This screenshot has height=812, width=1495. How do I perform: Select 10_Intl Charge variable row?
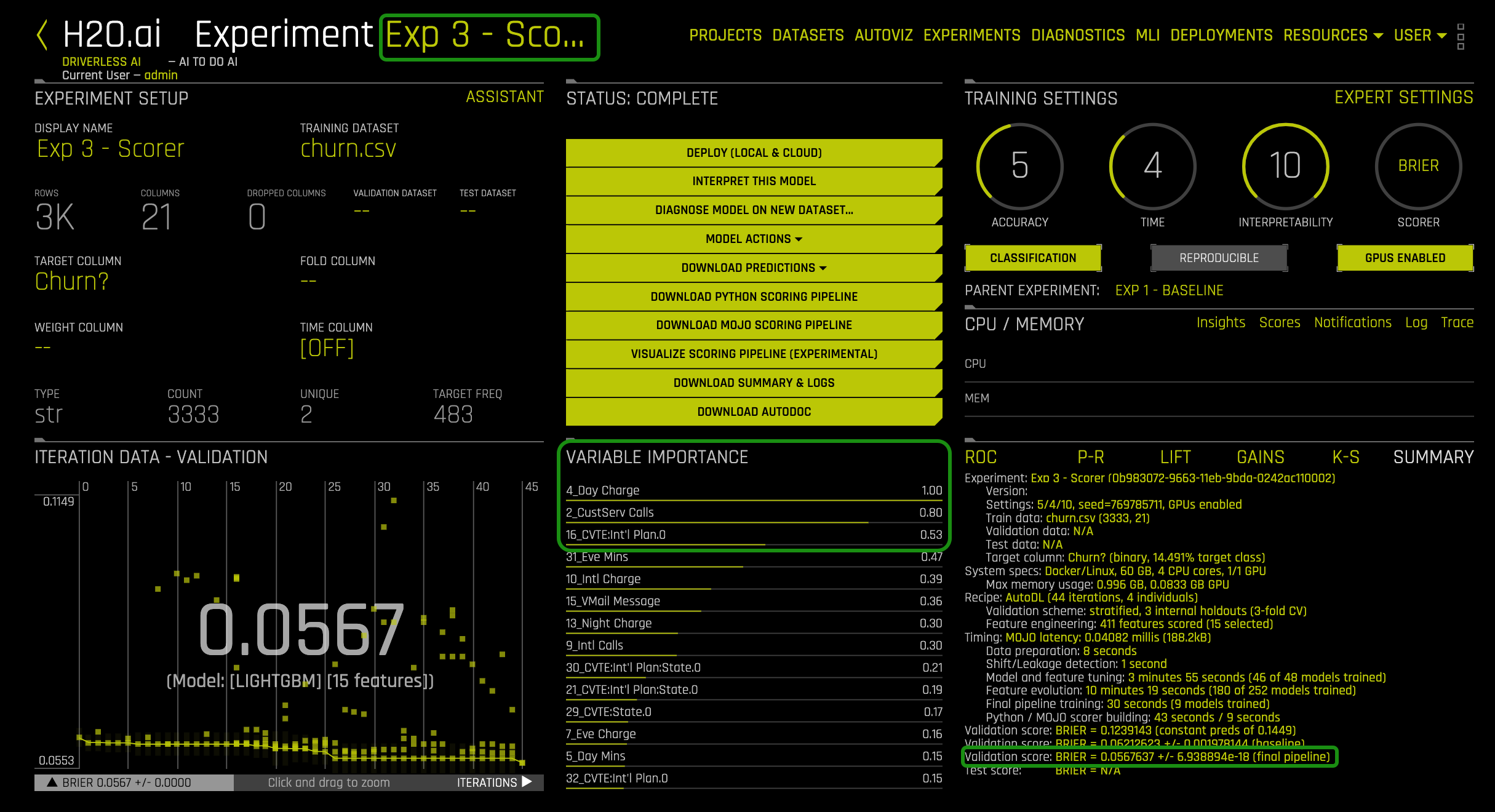754,579
